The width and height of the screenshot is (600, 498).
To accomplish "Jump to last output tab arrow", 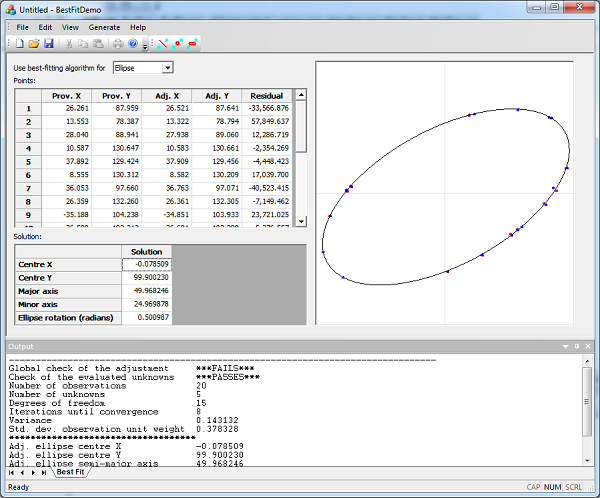I will pos(44,473).
